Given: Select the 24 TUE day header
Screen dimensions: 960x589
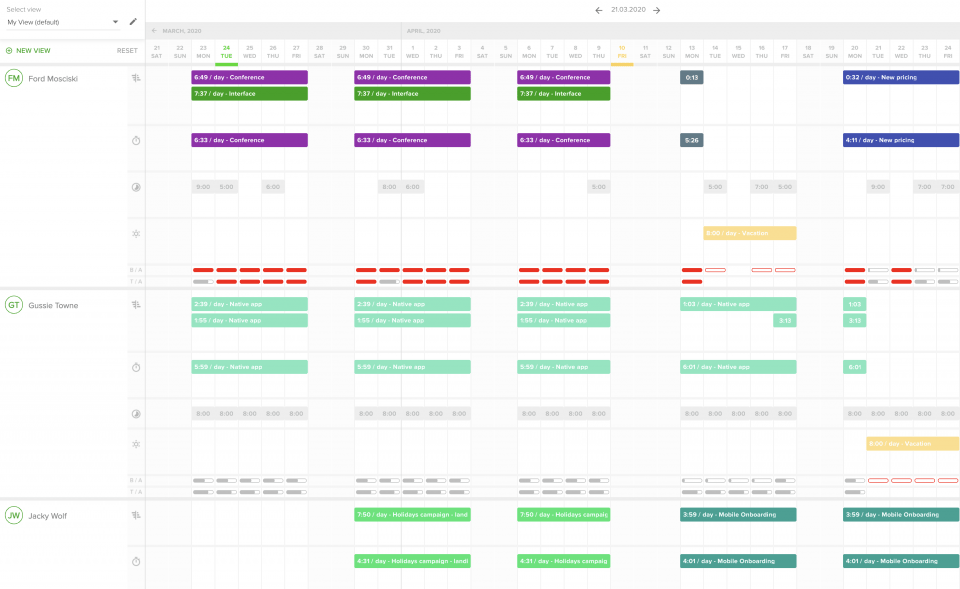Looking at the screenshot, I should [227, 52].
